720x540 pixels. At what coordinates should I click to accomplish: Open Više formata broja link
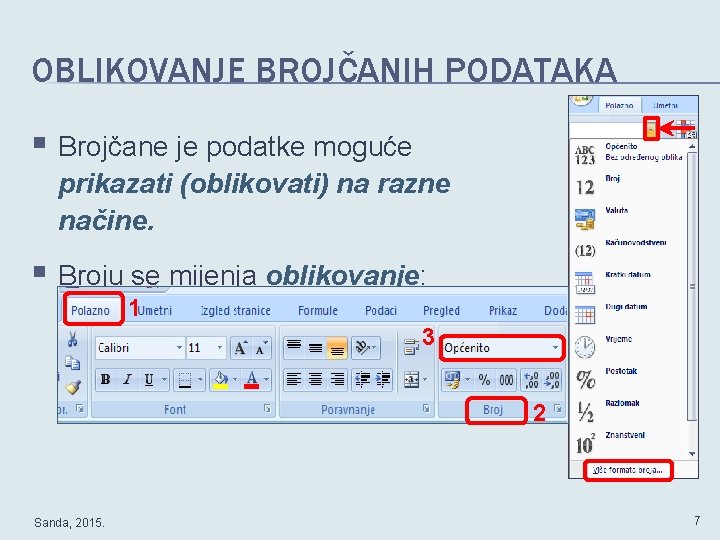coord(627,470)
